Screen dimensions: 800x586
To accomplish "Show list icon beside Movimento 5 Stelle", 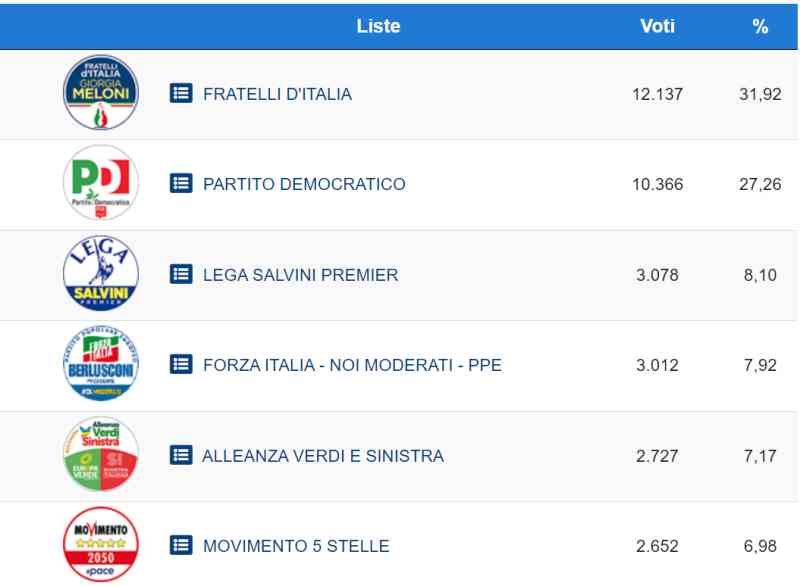I will pos(181,546).
